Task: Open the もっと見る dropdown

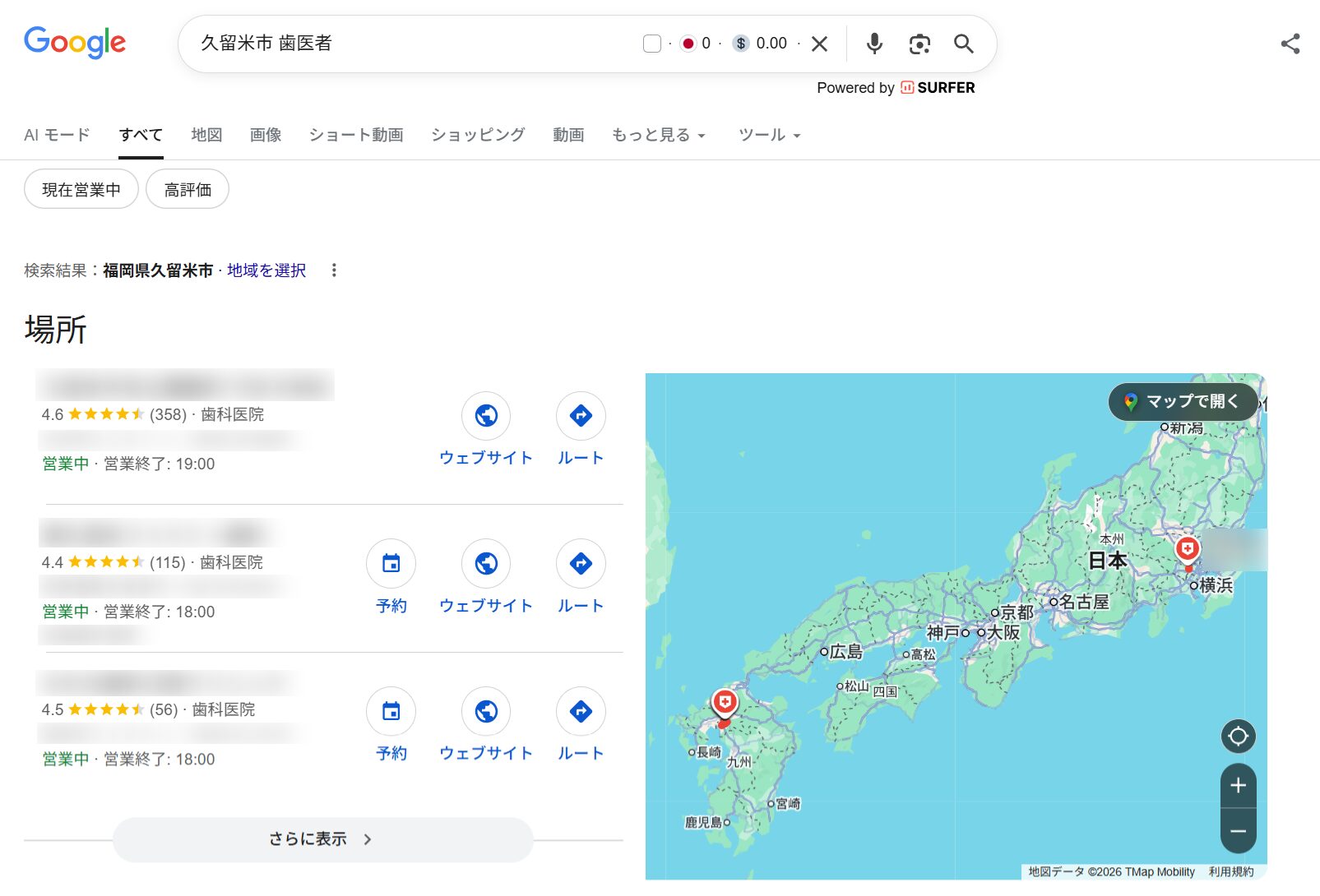Action: click(x=657, y=135)
